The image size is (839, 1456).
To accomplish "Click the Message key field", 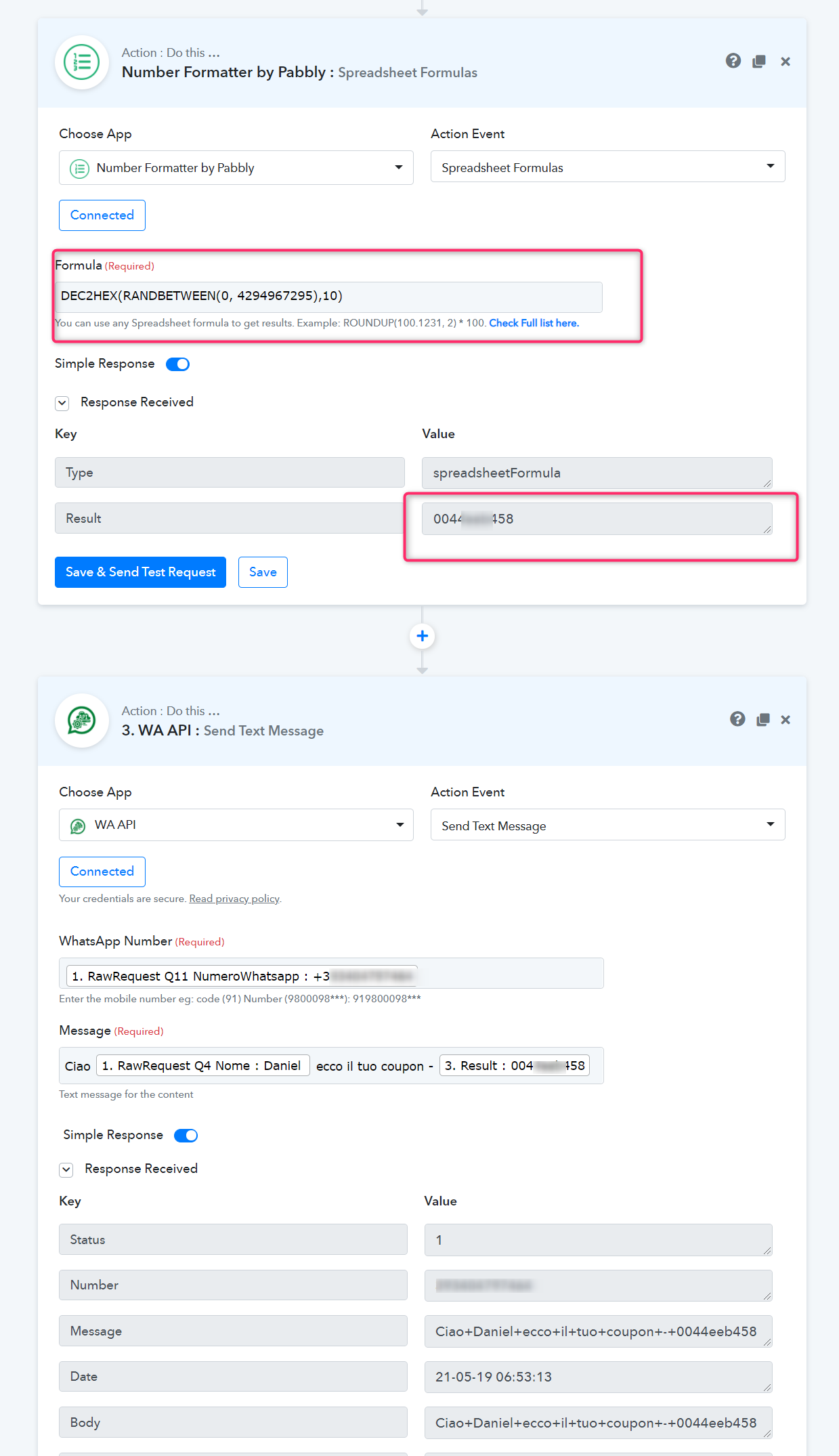I will (233, 1331).
